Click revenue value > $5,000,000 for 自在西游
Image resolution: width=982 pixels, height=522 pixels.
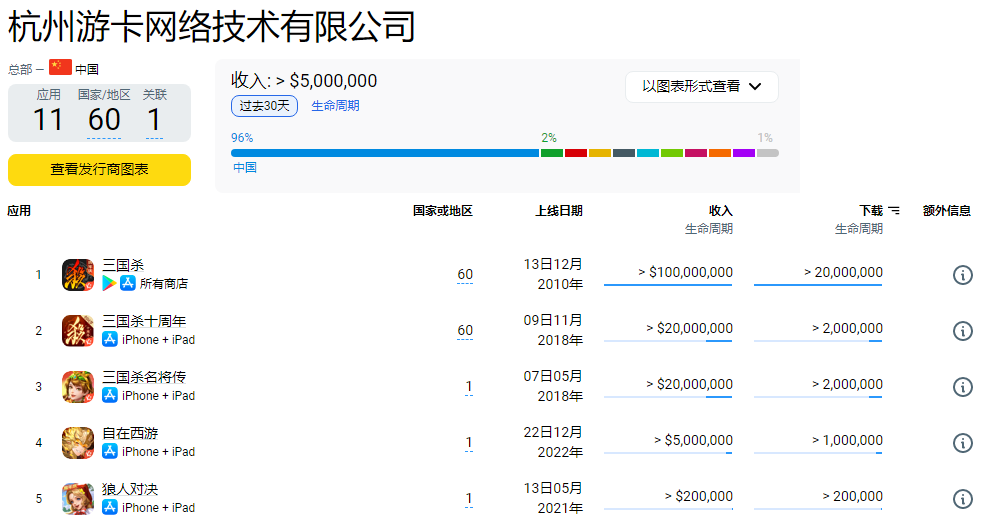[693, 440]
